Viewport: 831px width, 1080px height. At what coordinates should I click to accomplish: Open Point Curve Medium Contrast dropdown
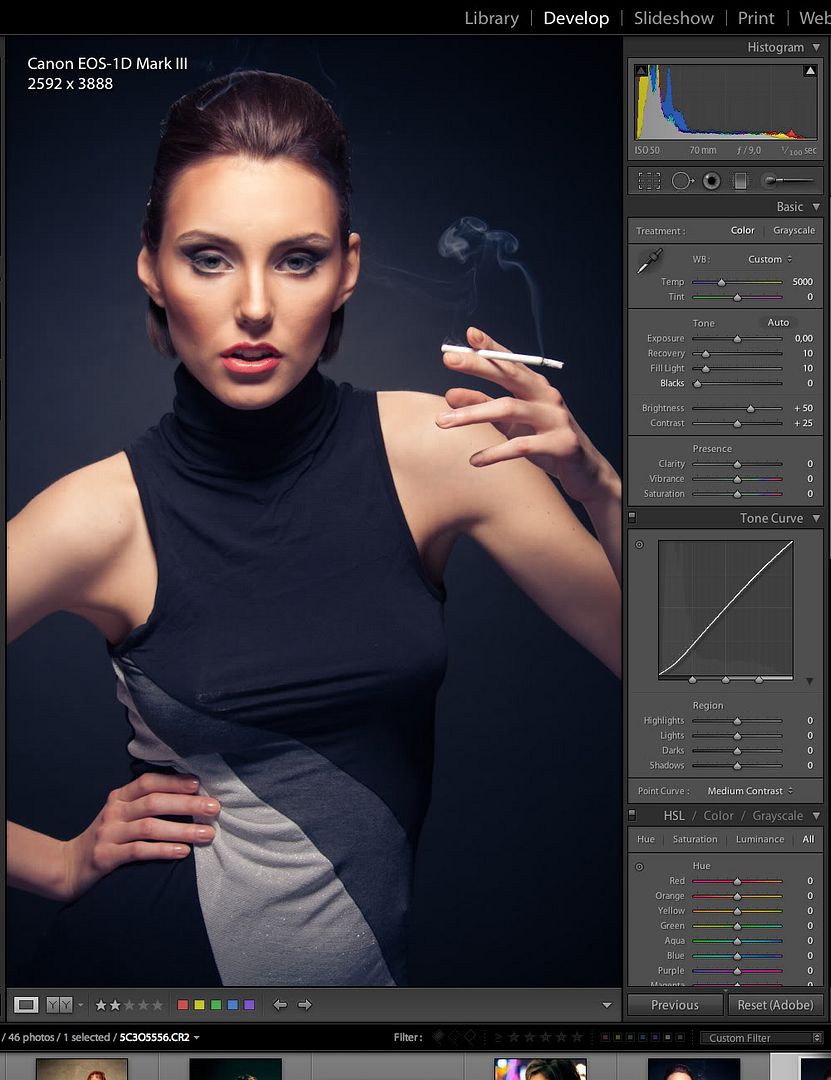click(750, 791)
